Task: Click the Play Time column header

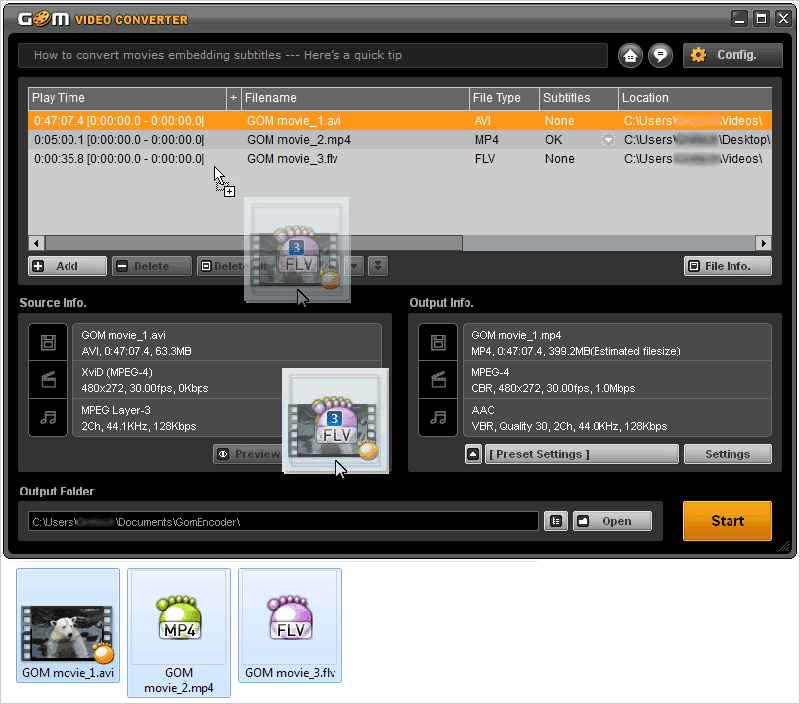Action: [x=127, y=98]
